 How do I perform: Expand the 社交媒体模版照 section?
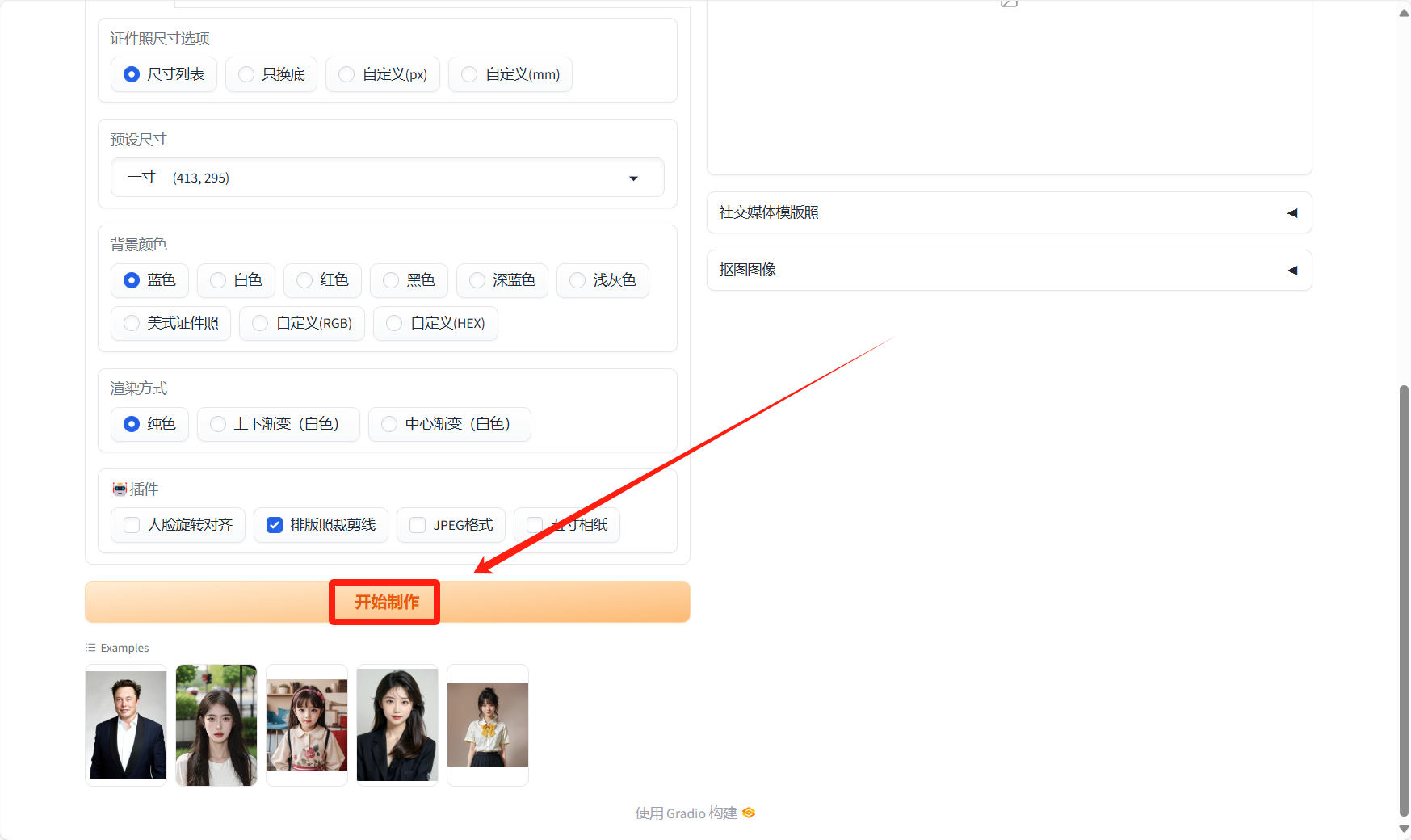click(x=1009, y=212)
